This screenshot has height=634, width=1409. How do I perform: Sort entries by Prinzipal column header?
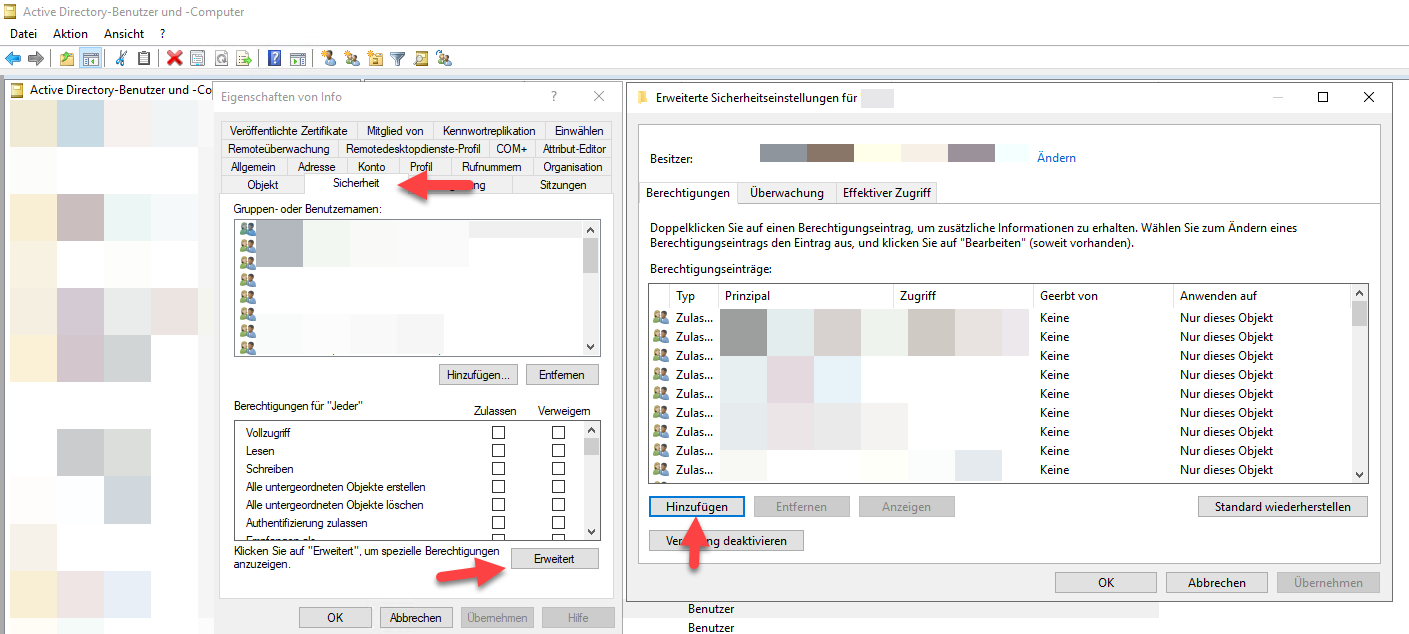805,296
